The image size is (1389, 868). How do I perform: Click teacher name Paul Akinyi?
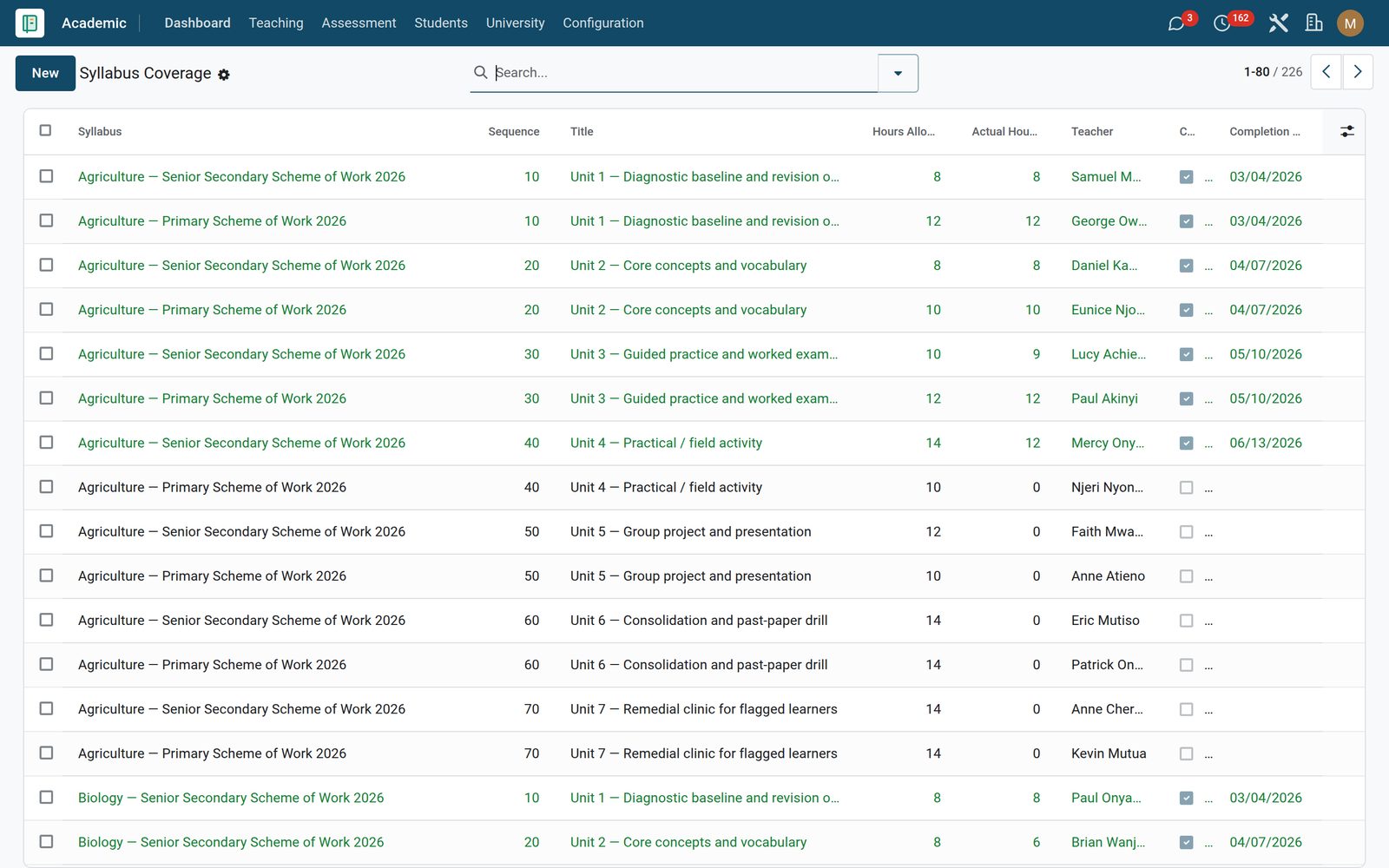point(1104,398)
